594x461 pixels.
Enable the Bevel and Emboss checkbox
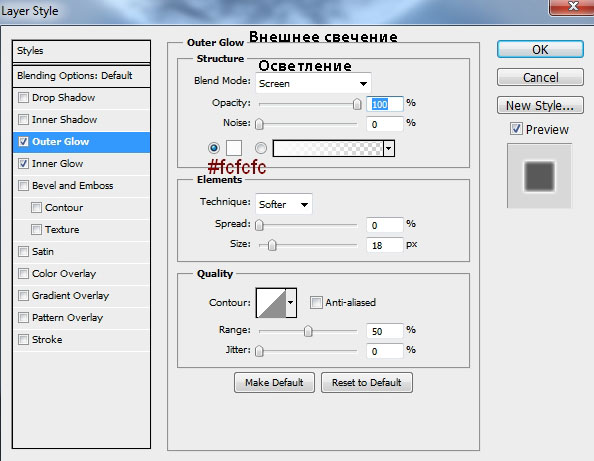pyautogui.click(x=23, y=186)
